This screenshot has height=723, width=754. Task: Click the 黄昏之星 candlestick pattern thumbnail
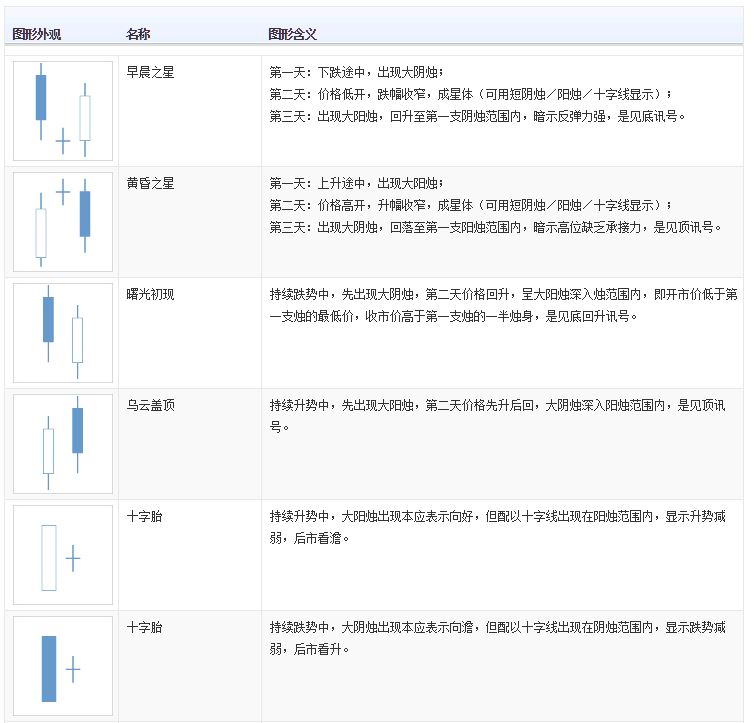pos(63,222)
